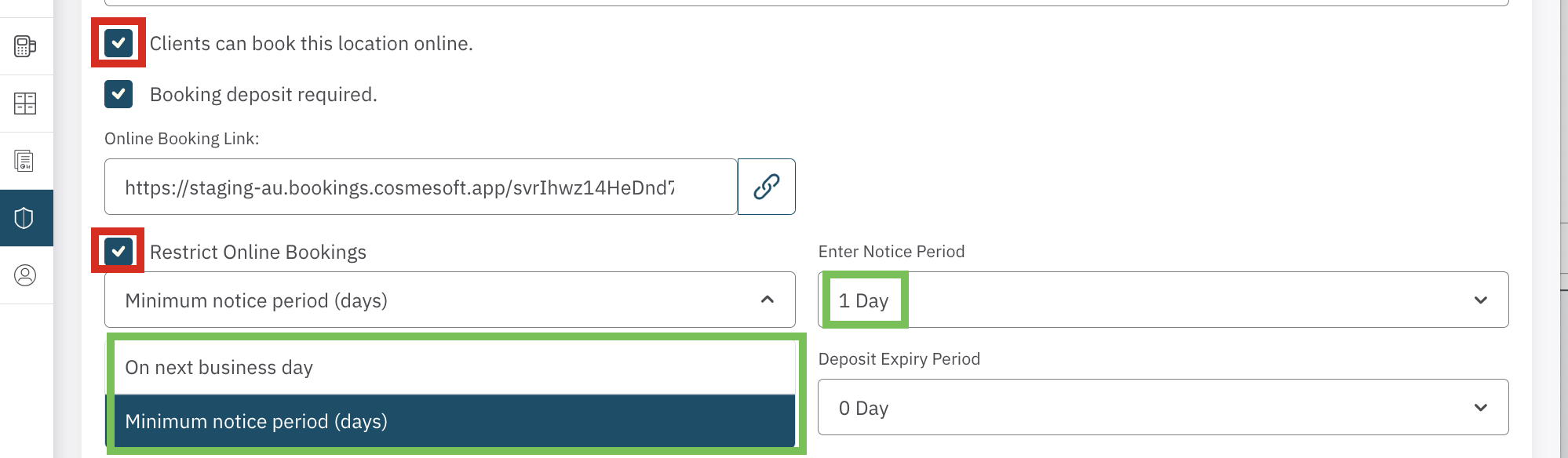
Task: Click the 'Booking deposit required.' label text
Action: (x=264, y=94)
